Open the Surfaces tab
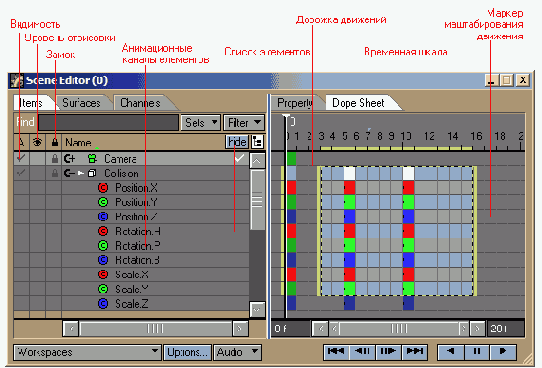This screenshot has width=542, height=368. coord(82,103)
